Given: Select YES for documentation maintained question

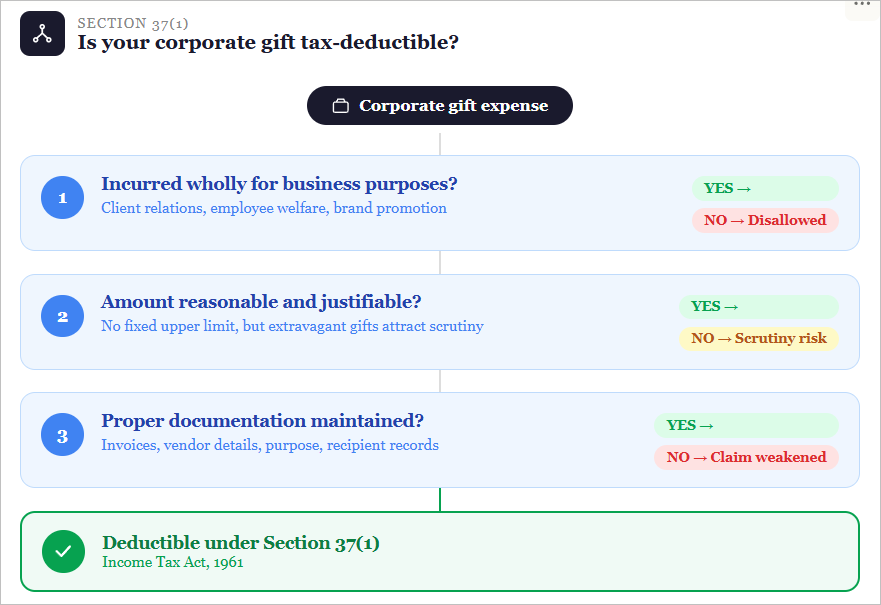Looking at the screenshot, I should (745, 425).
